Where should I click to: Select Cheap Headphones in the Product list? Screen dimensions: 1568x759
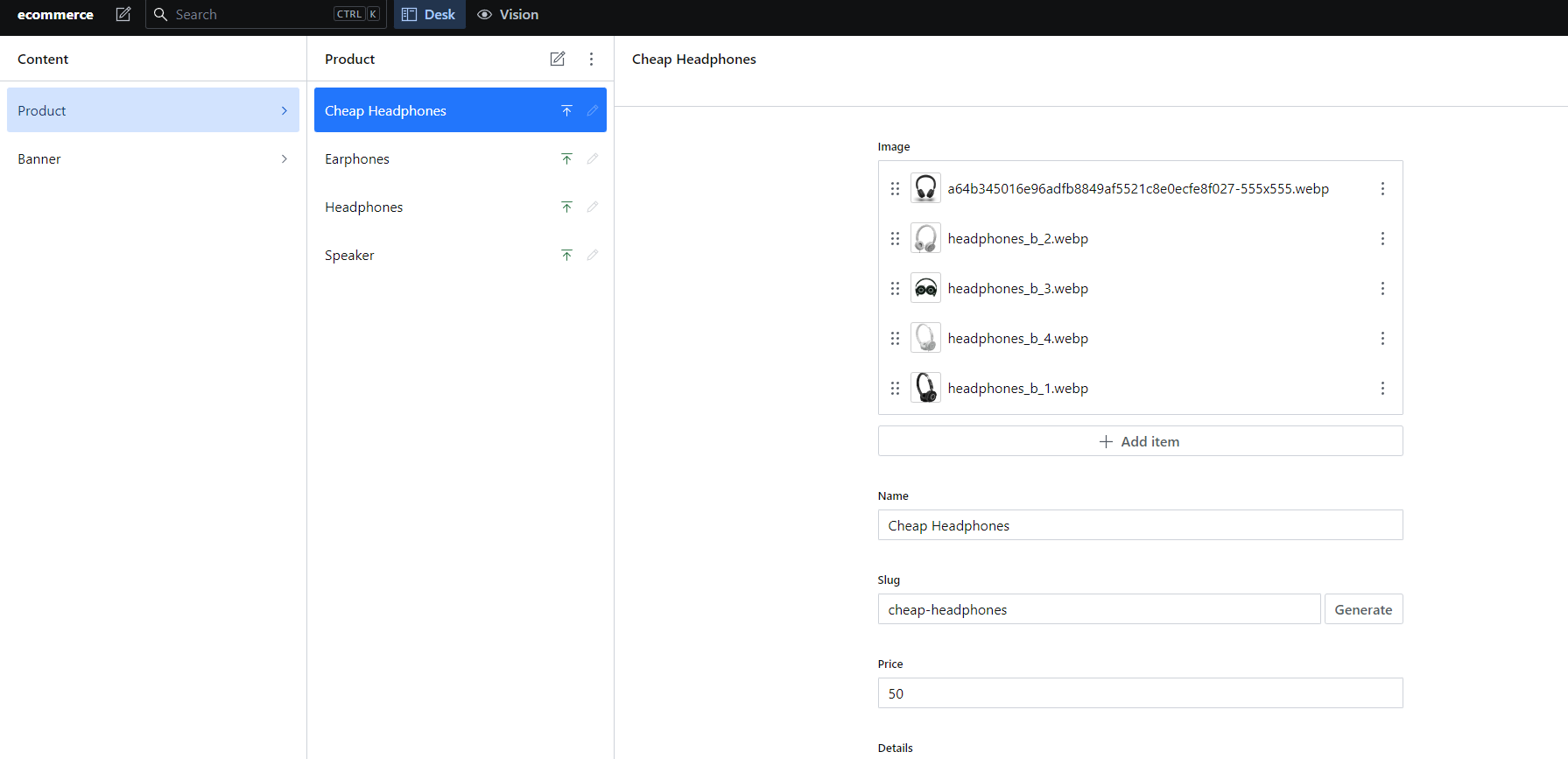tap(461, 110)
